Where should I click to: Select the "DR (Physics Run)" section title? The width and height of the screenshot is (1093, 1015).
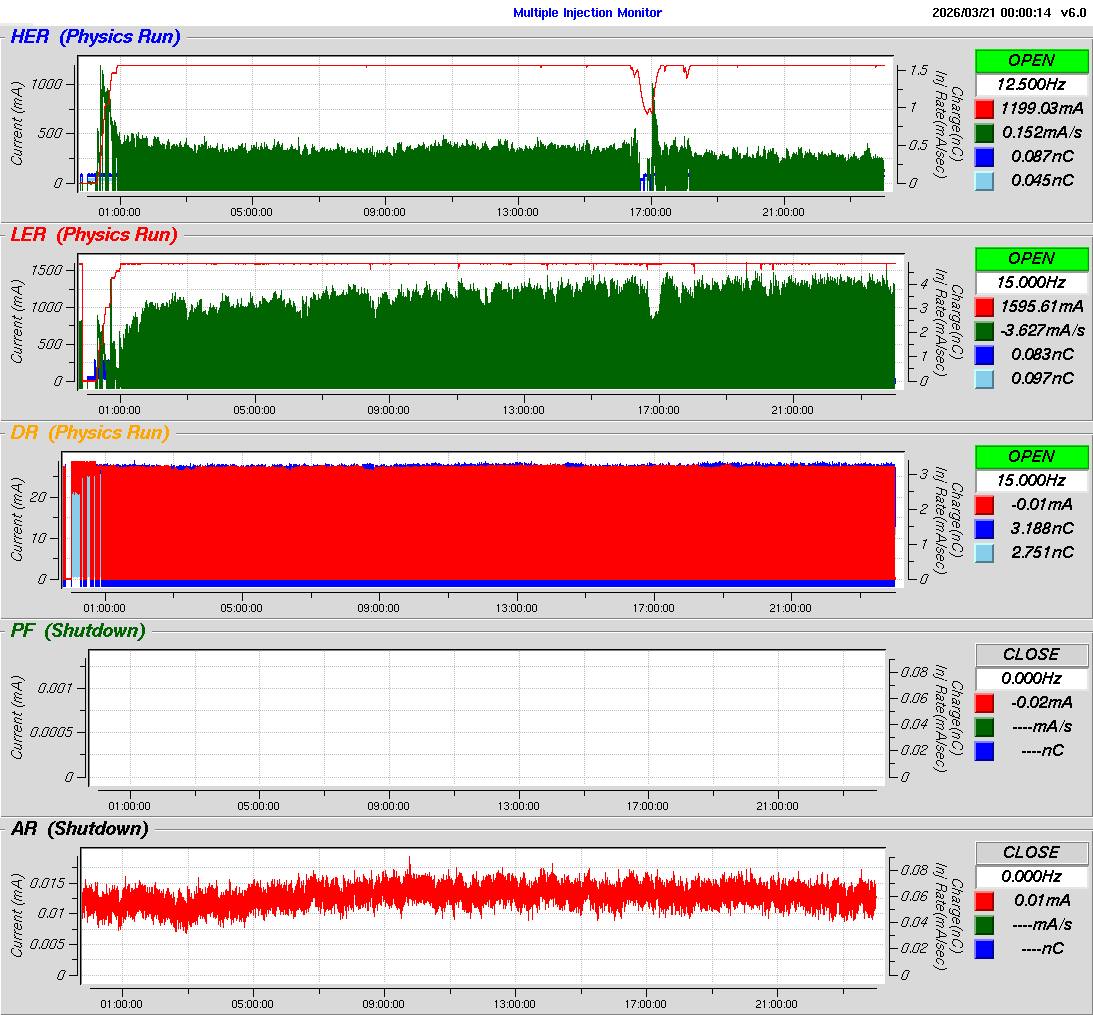[89, 433]
